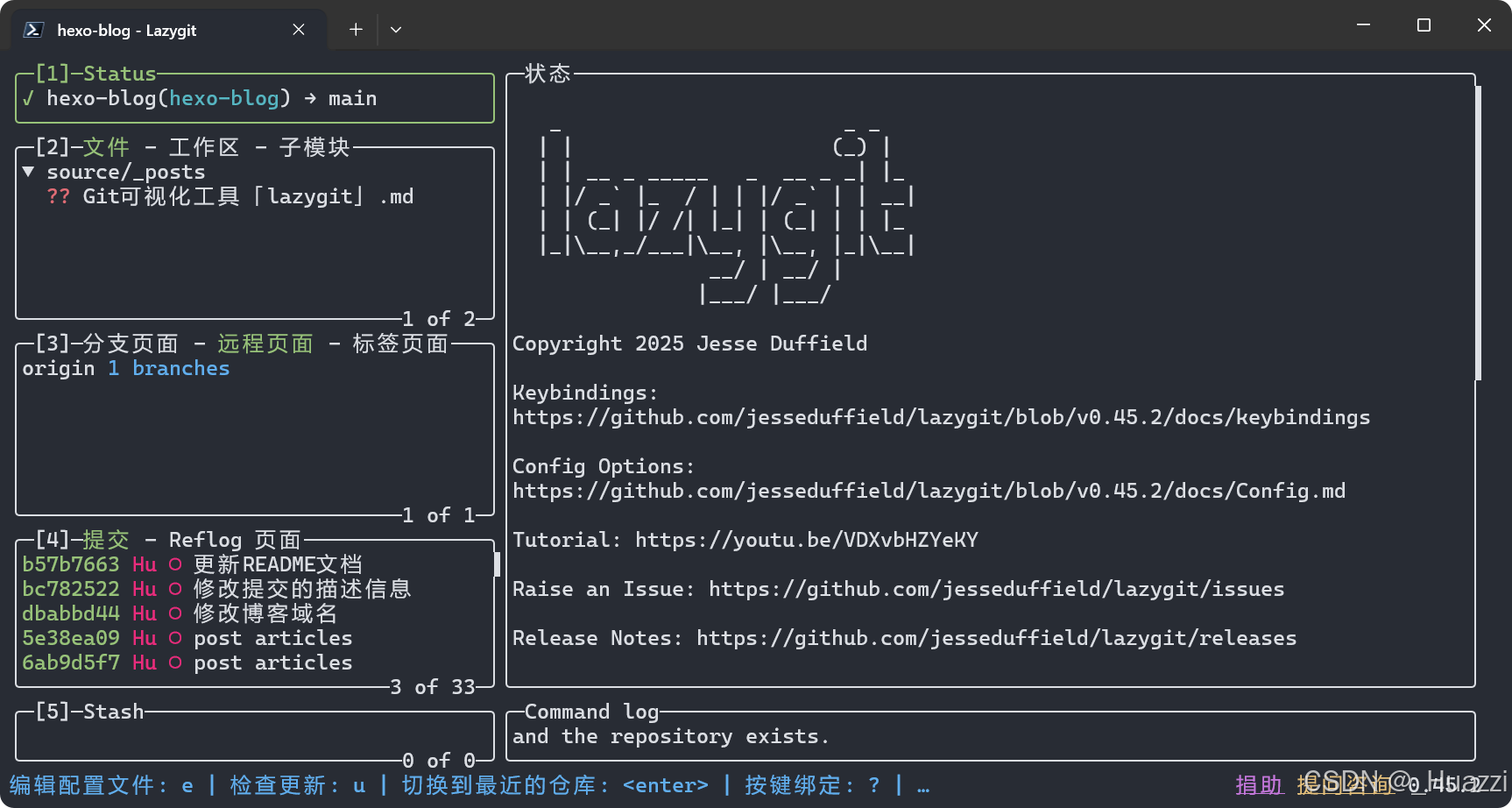1512x808 pixels.
Task: Maximize the terminal window
Action: pos(1424,25)
